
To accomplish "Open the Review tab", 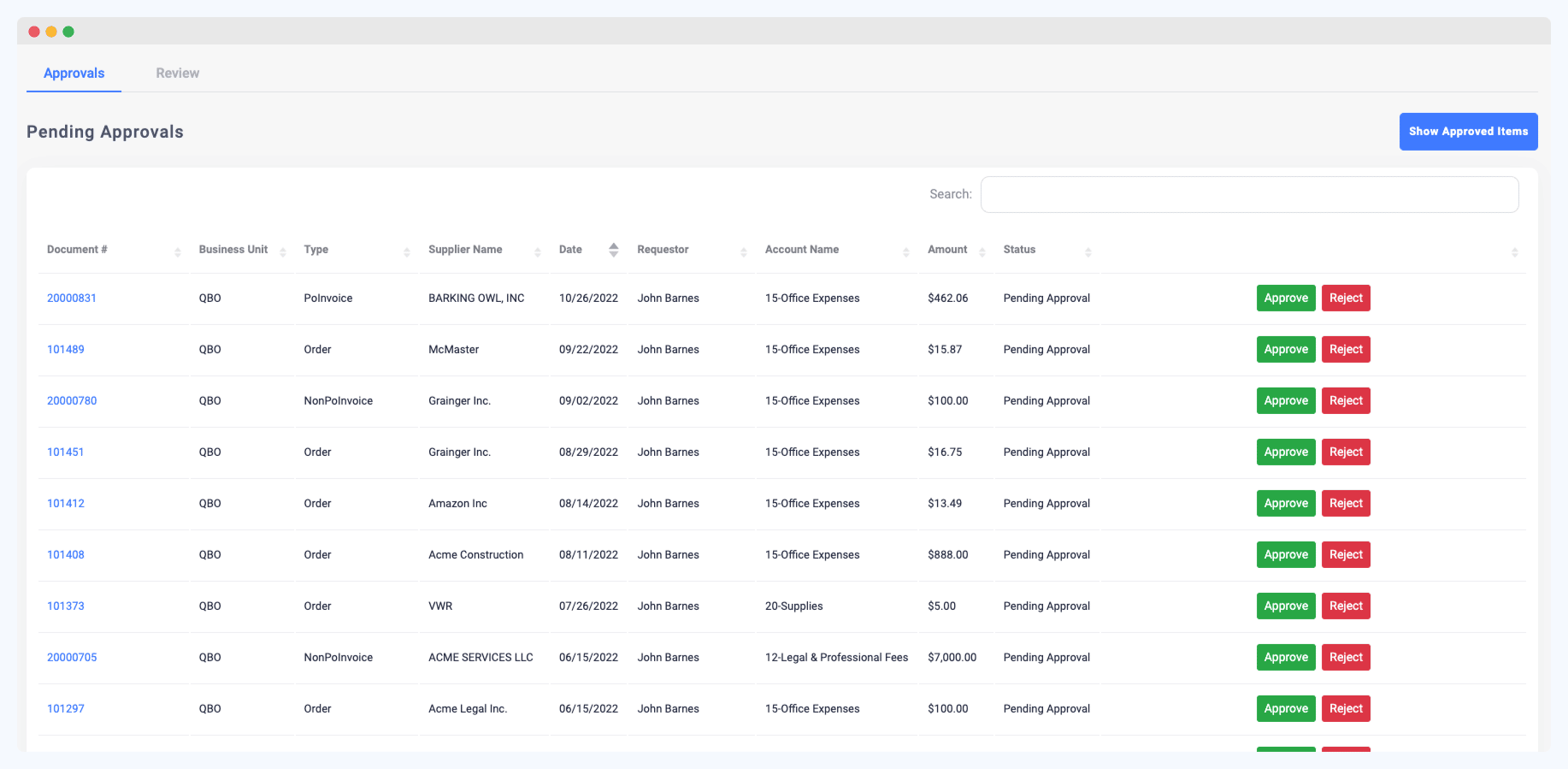I will click(x=178, y=74).
